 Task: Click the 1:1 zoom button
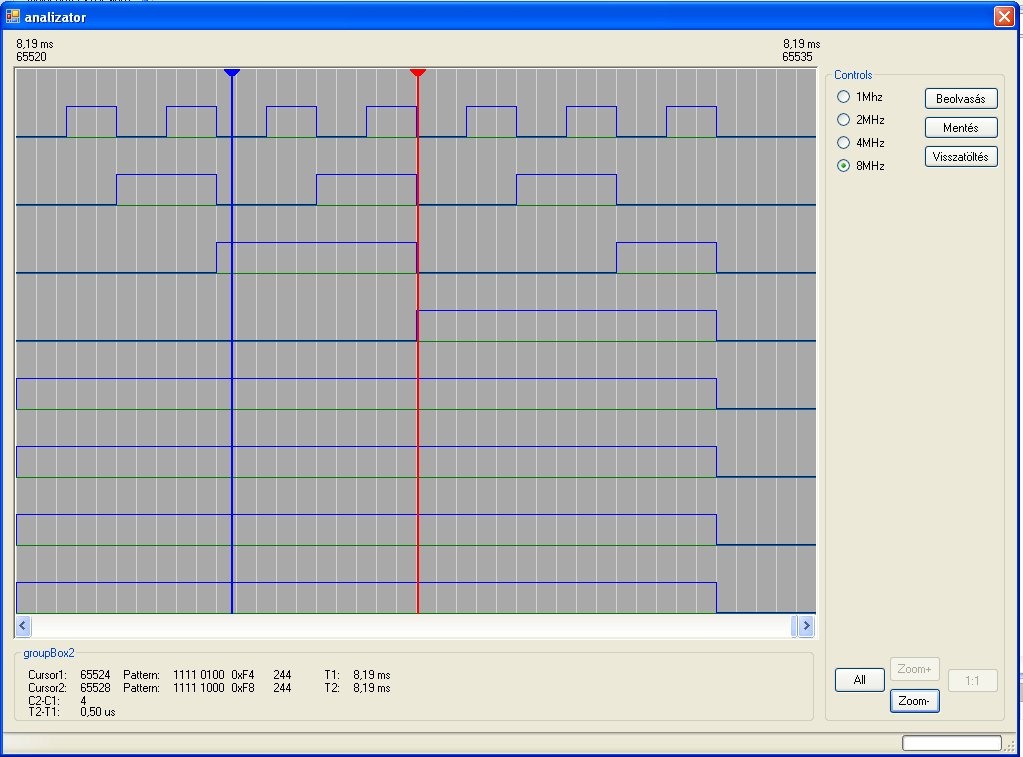[972, 681]
